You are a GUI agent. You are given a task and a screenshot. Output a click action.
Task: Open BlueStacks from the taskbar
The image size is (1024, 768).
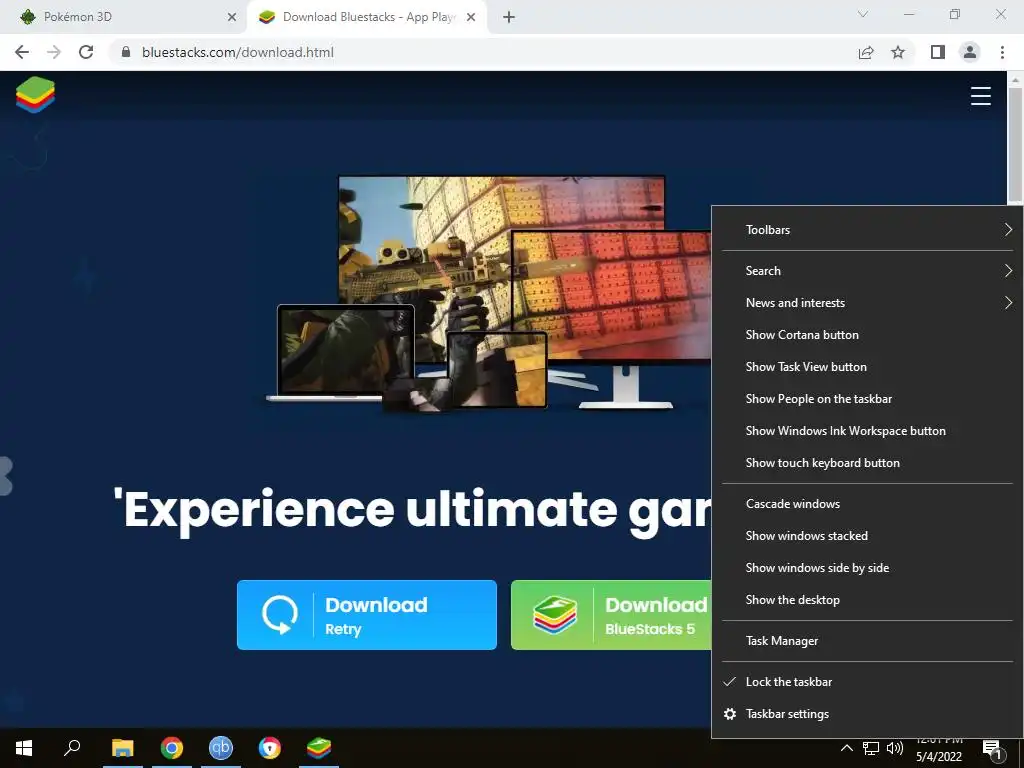319,748
